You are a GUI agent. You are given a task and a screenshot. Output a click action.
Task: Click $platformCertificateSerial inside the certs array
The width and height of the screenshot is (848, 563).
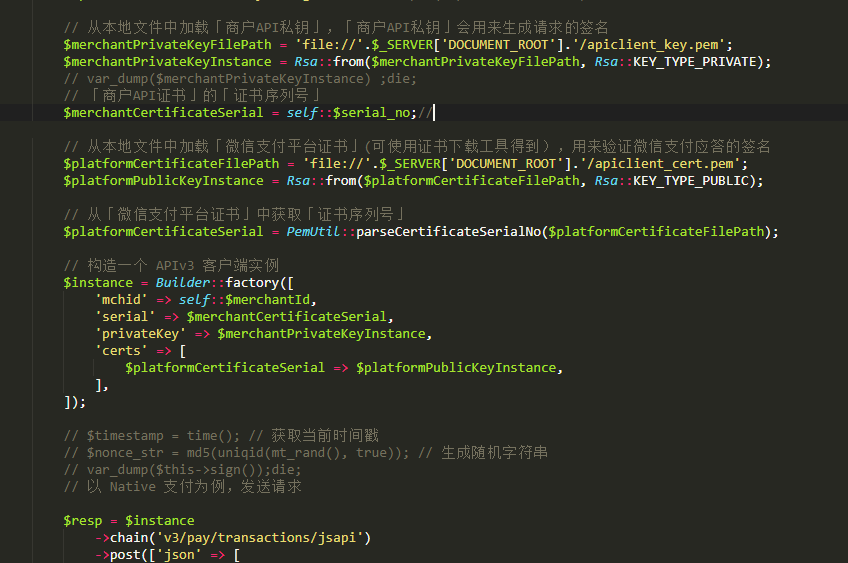tap(225, 368)
